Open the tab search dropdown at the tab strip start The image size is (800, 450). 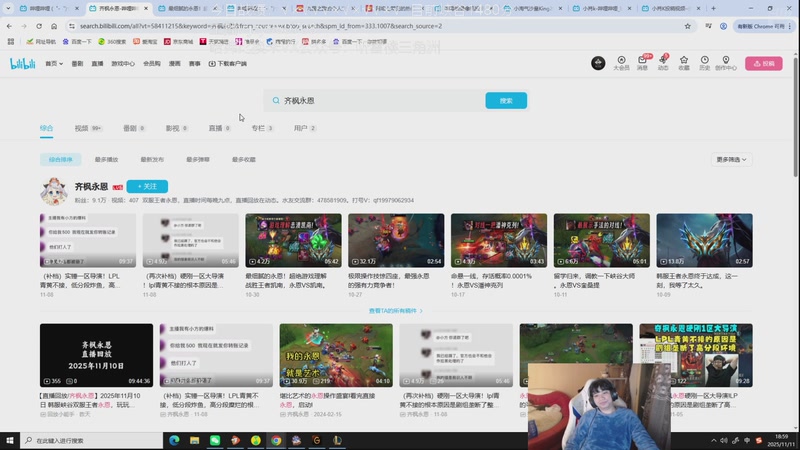8,8
